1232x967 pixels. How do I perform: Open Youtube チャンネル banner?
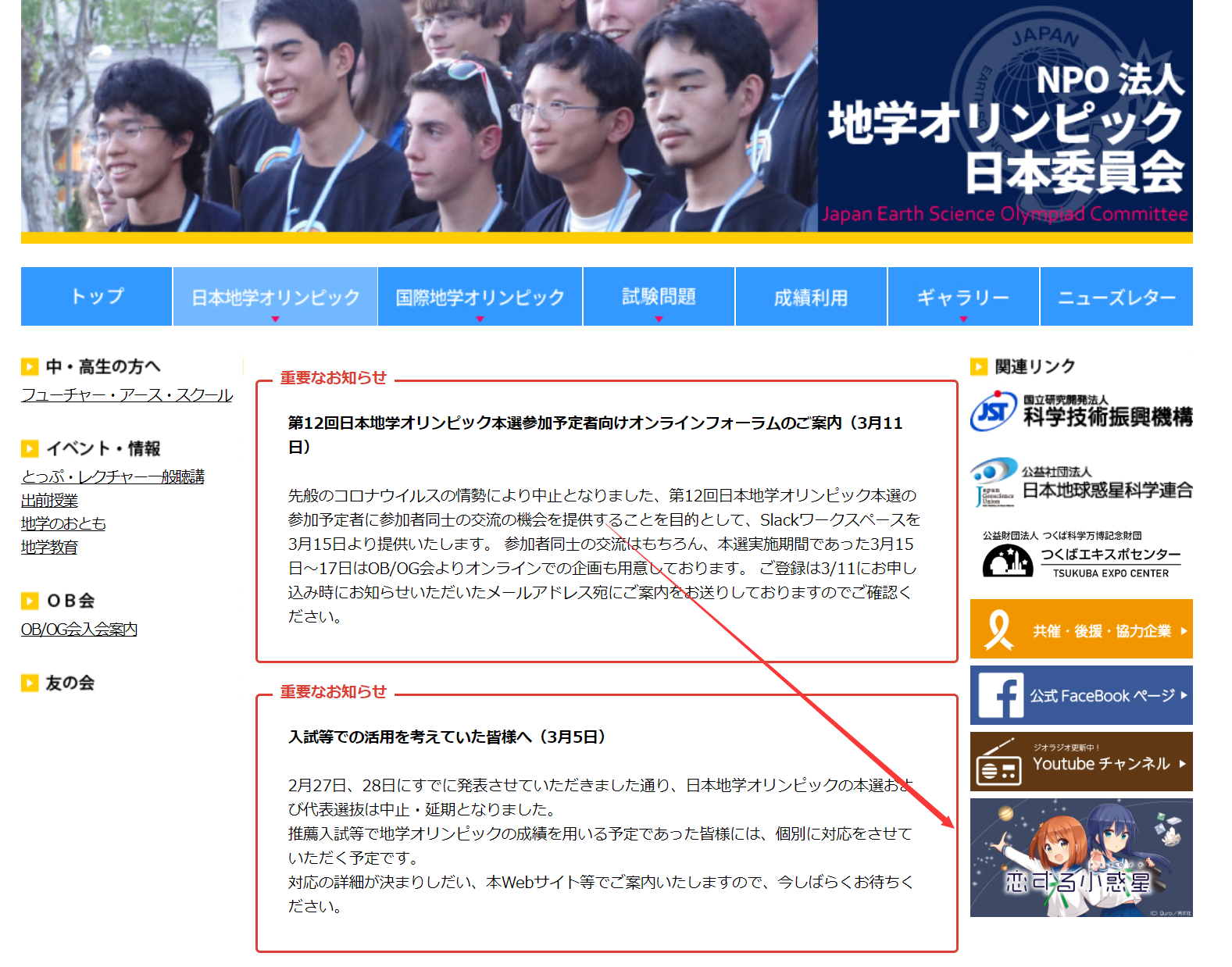pos(1081,762)
